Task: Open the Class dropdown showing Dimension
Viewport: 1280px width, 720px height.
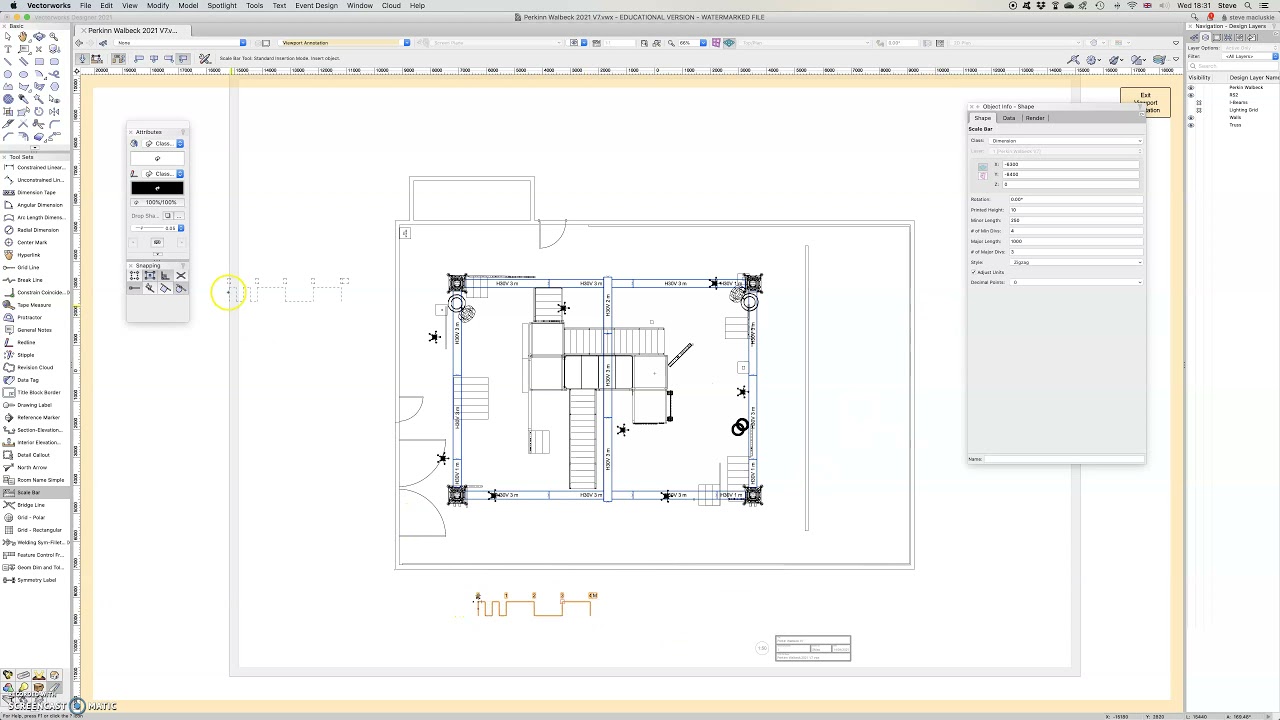Action: coord(1065,141)
